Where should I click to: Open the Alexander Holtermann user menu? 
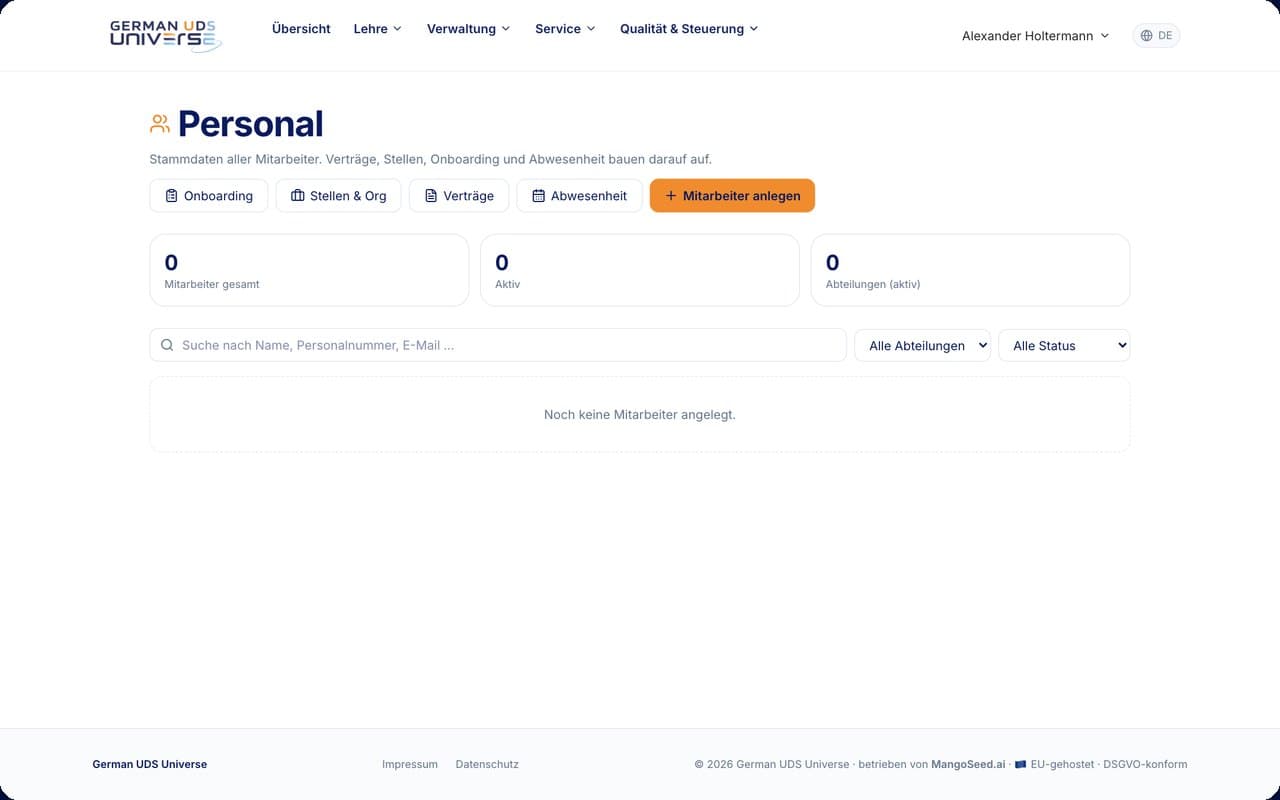pos(1035,36)
